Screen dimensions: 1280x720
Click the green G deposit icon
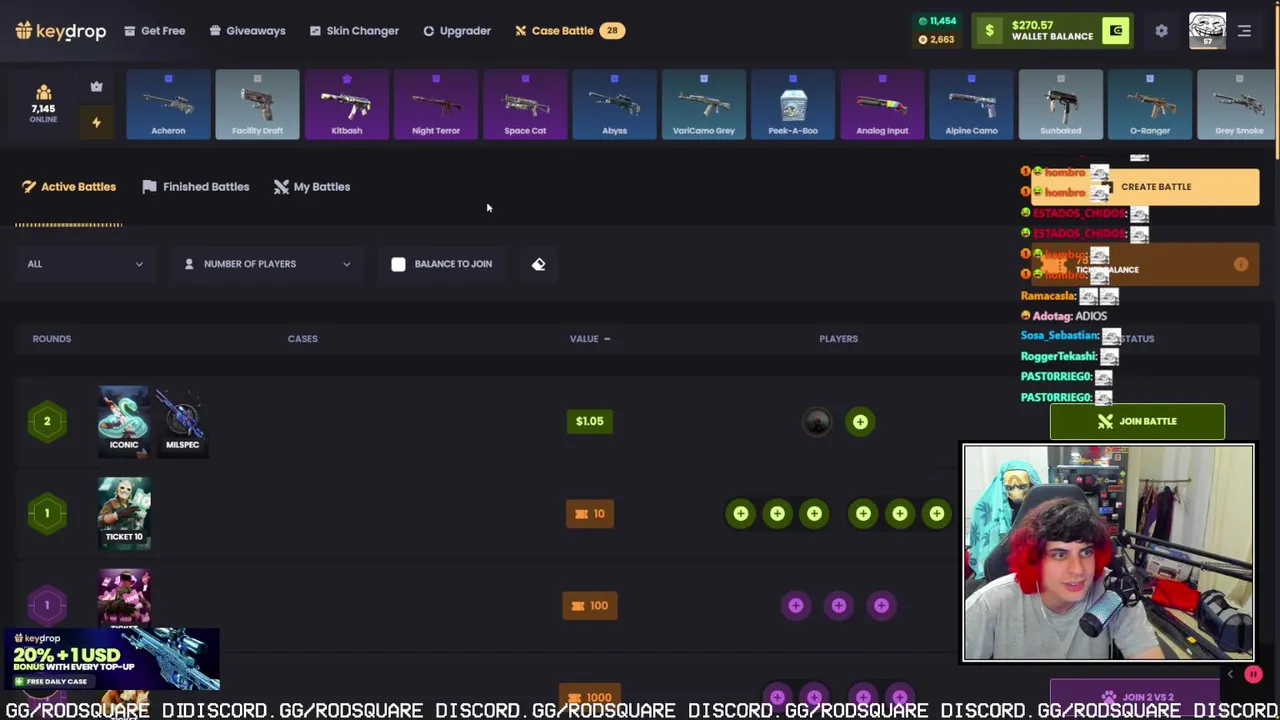pyautogui.click(x=1116, y=31)
